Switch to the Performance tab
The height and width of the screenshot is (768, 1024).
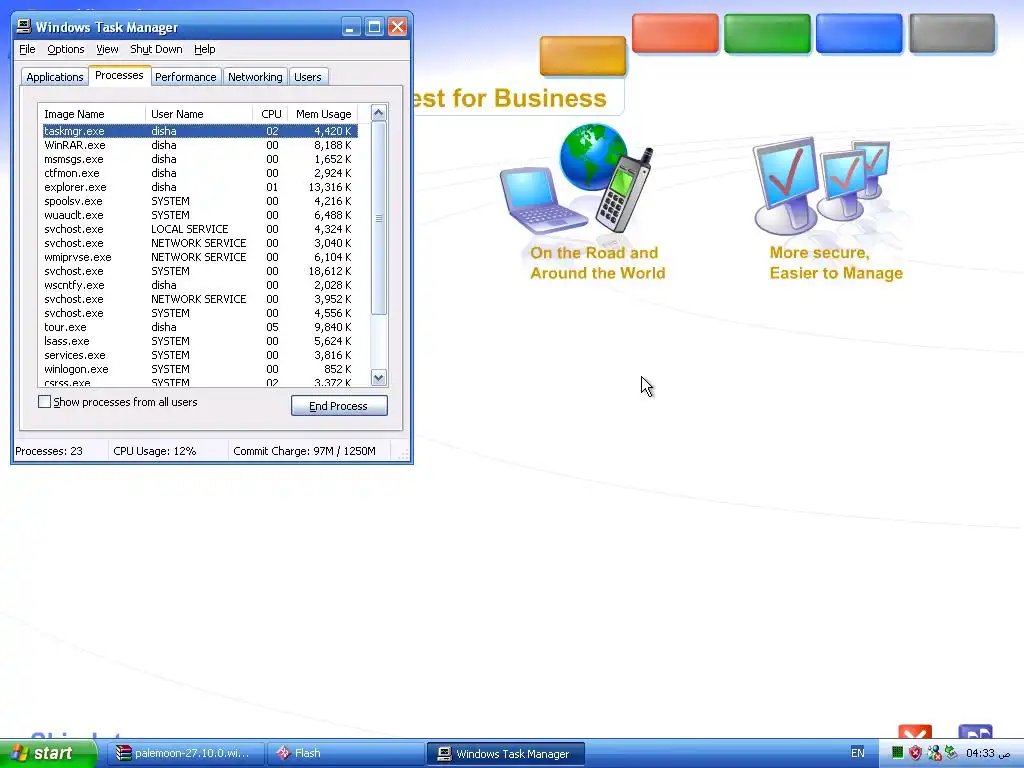(x=185, y=76)
